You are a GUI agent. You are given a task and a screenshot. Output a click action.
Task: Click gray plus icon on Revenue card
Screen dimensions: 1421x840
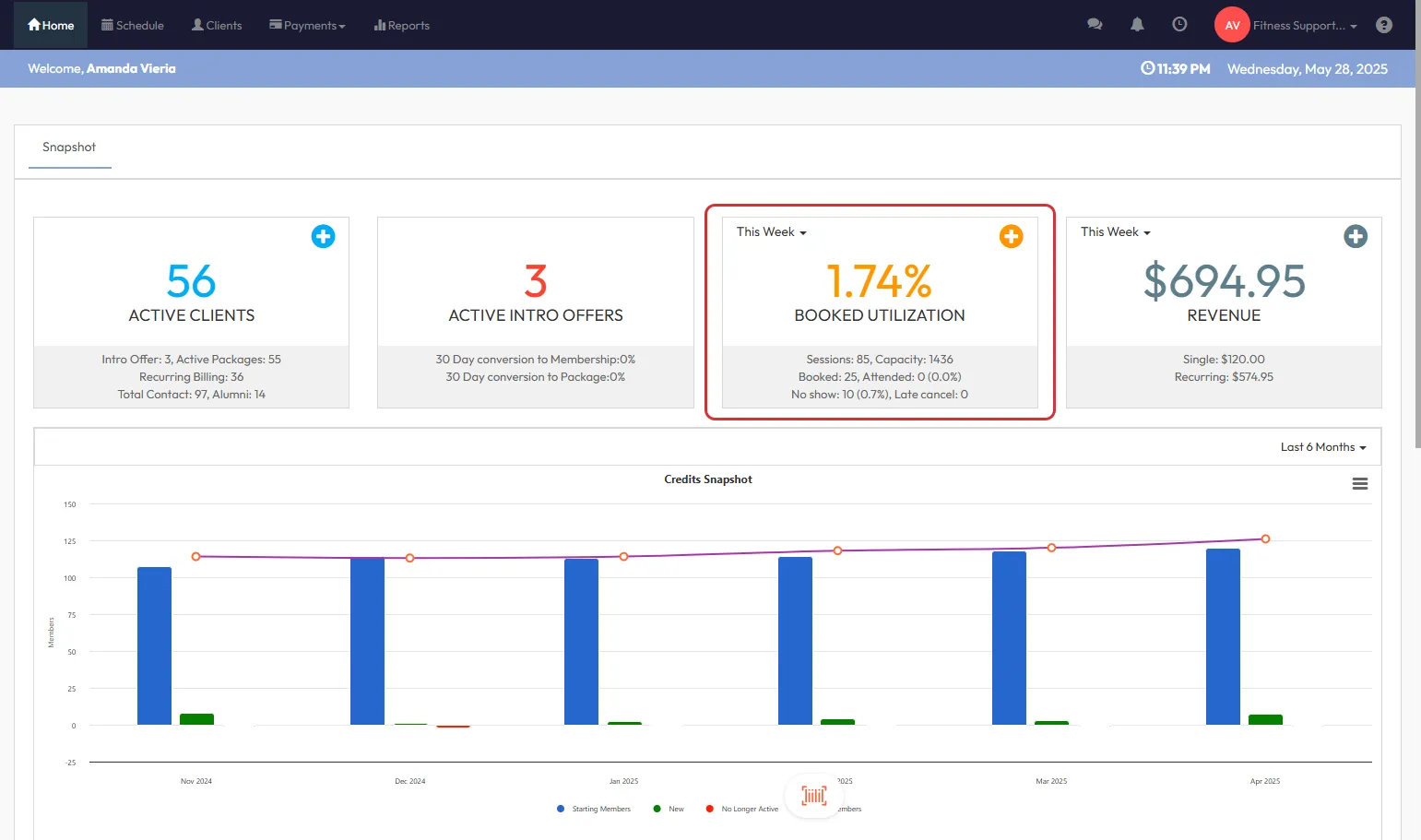click(x=1355, y=236)
